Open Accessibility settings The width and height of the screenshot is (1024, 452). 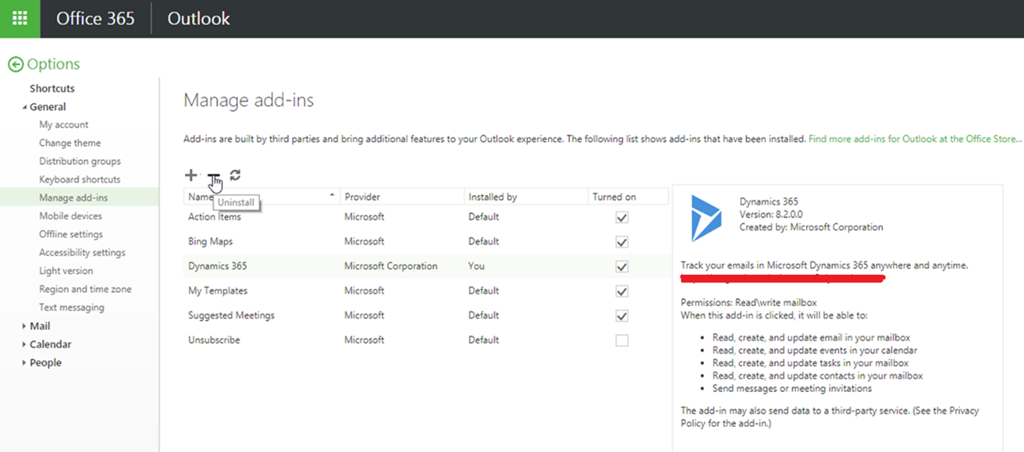(82, 253)
